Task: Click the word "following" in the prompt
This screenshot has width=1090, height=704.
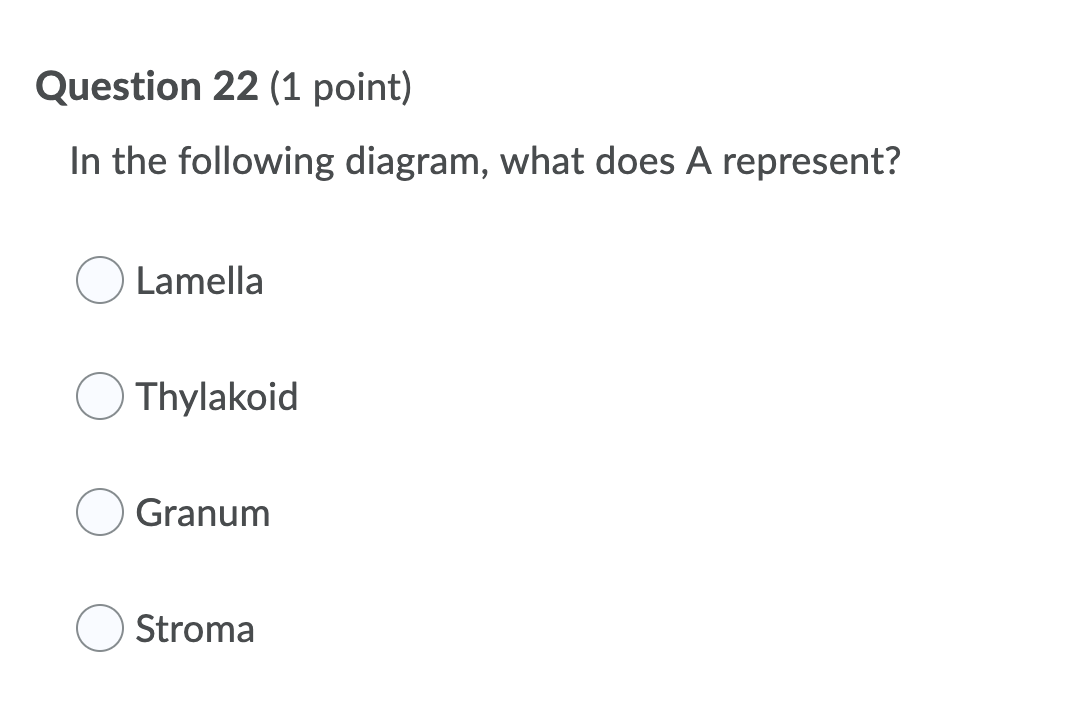Action: pyautogui.click(x=257, y=161)
